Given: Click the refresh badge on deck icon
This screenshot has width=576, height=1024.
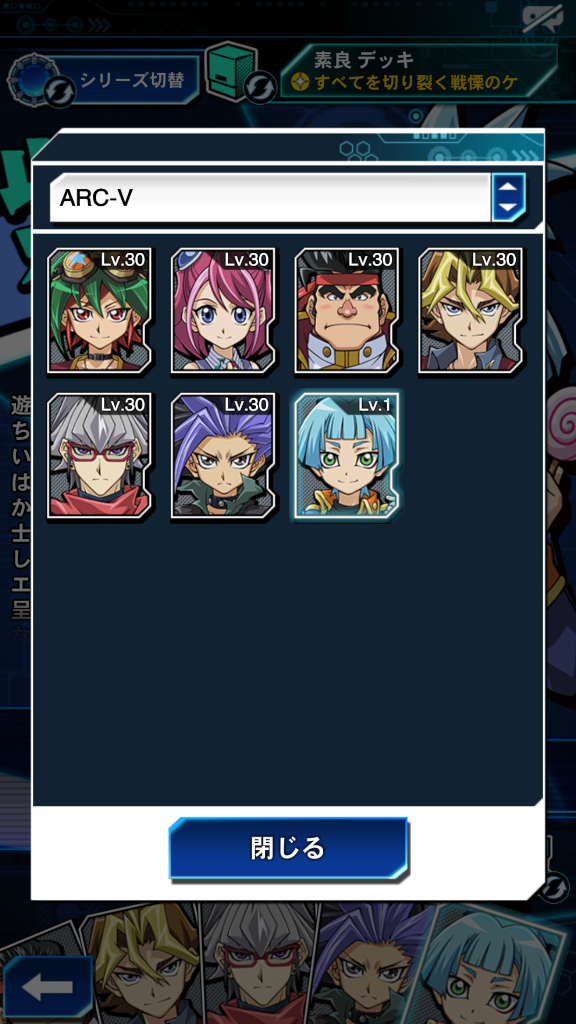Looking at the screenshot, I should coord(262,86).
